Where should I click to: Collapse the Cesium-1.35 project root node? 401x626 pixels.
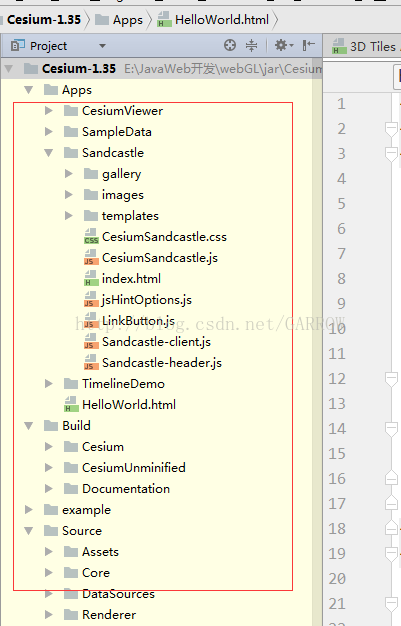[x=9, y=69]
